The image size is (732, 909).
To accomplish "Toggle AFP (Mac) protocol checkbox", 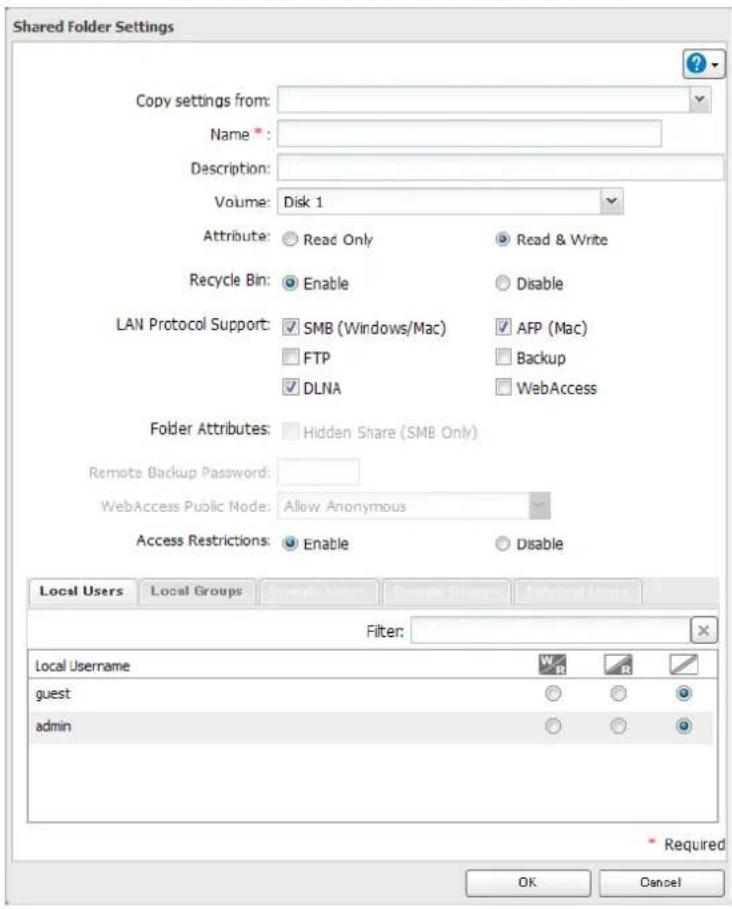I will [x=503, y=328].
